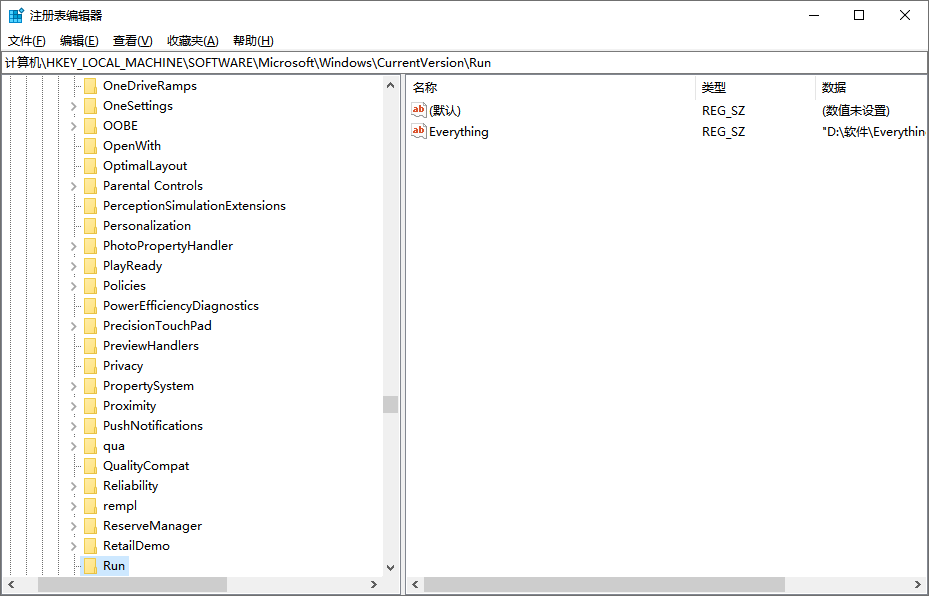Click the Run folder icon
This screenshot has width=929, height=596.
coord(90,566)
